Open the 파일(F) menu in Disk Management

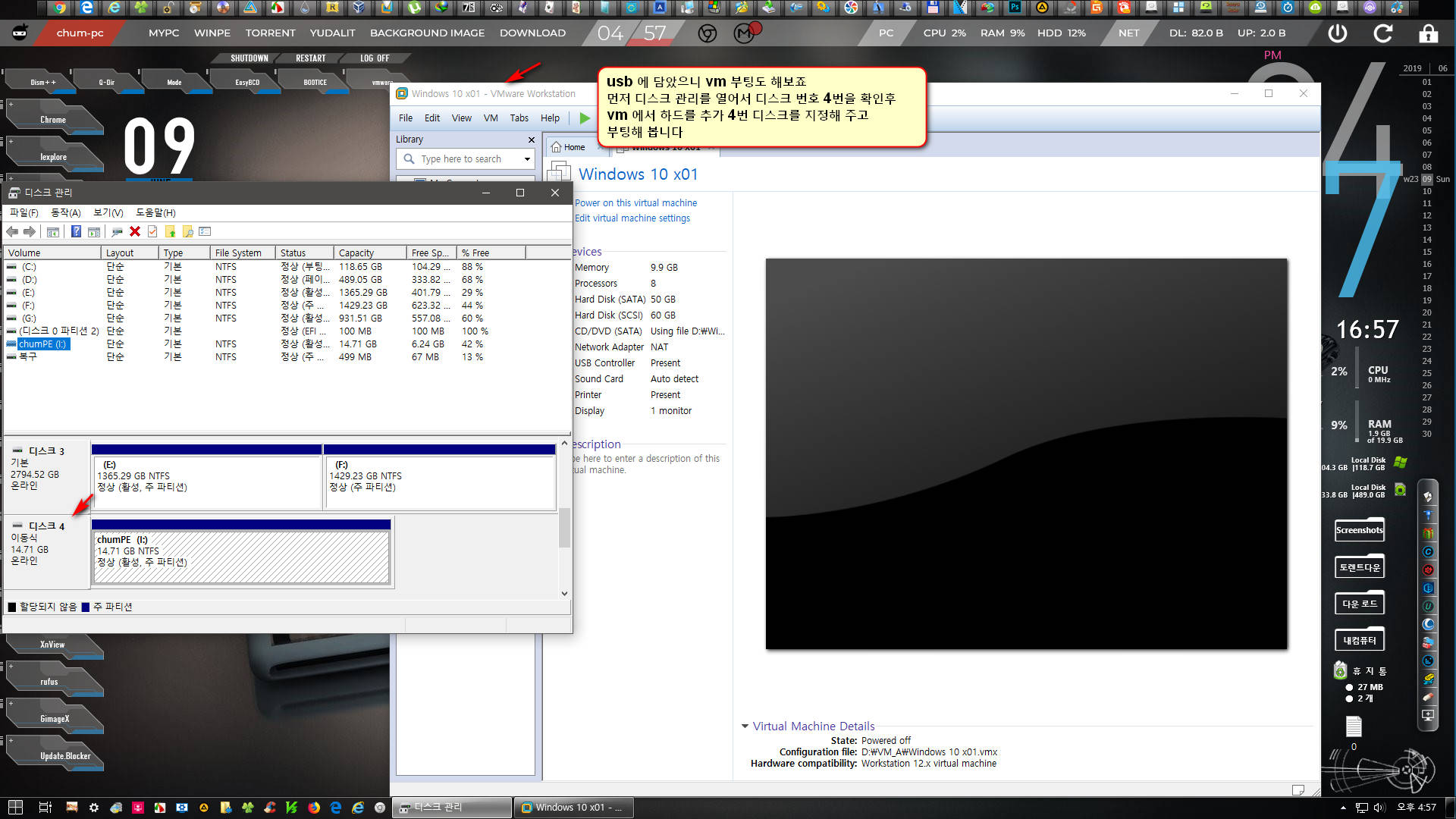tap(24, 213)
